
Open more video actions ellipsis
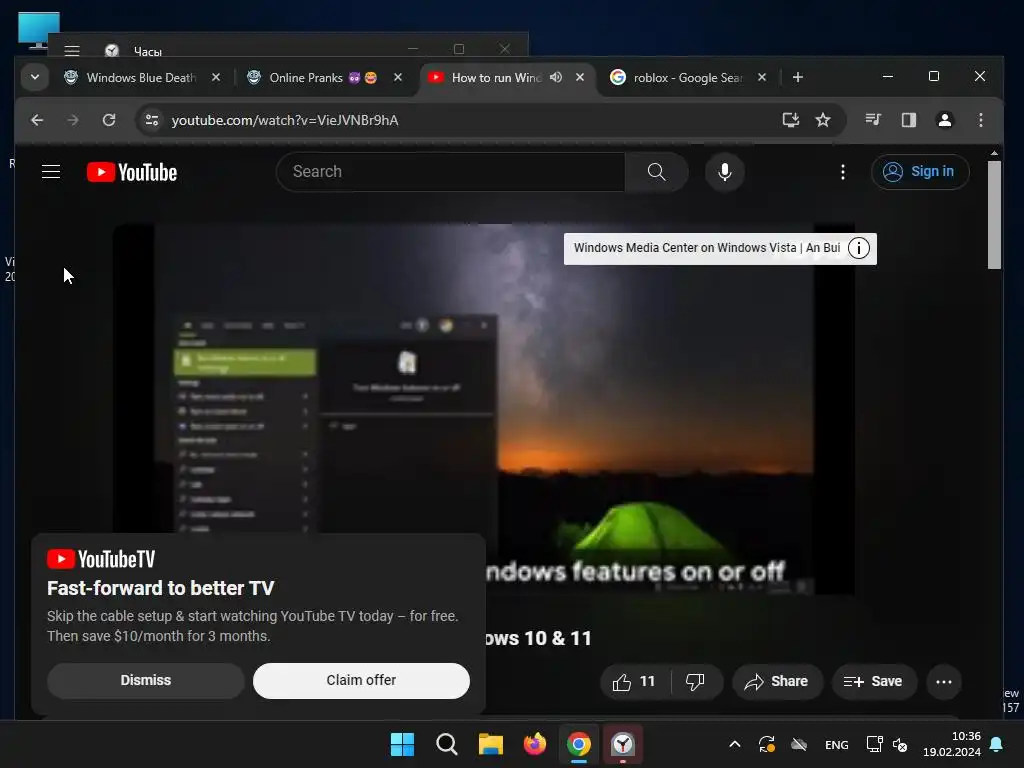click(x=944, y=682)
